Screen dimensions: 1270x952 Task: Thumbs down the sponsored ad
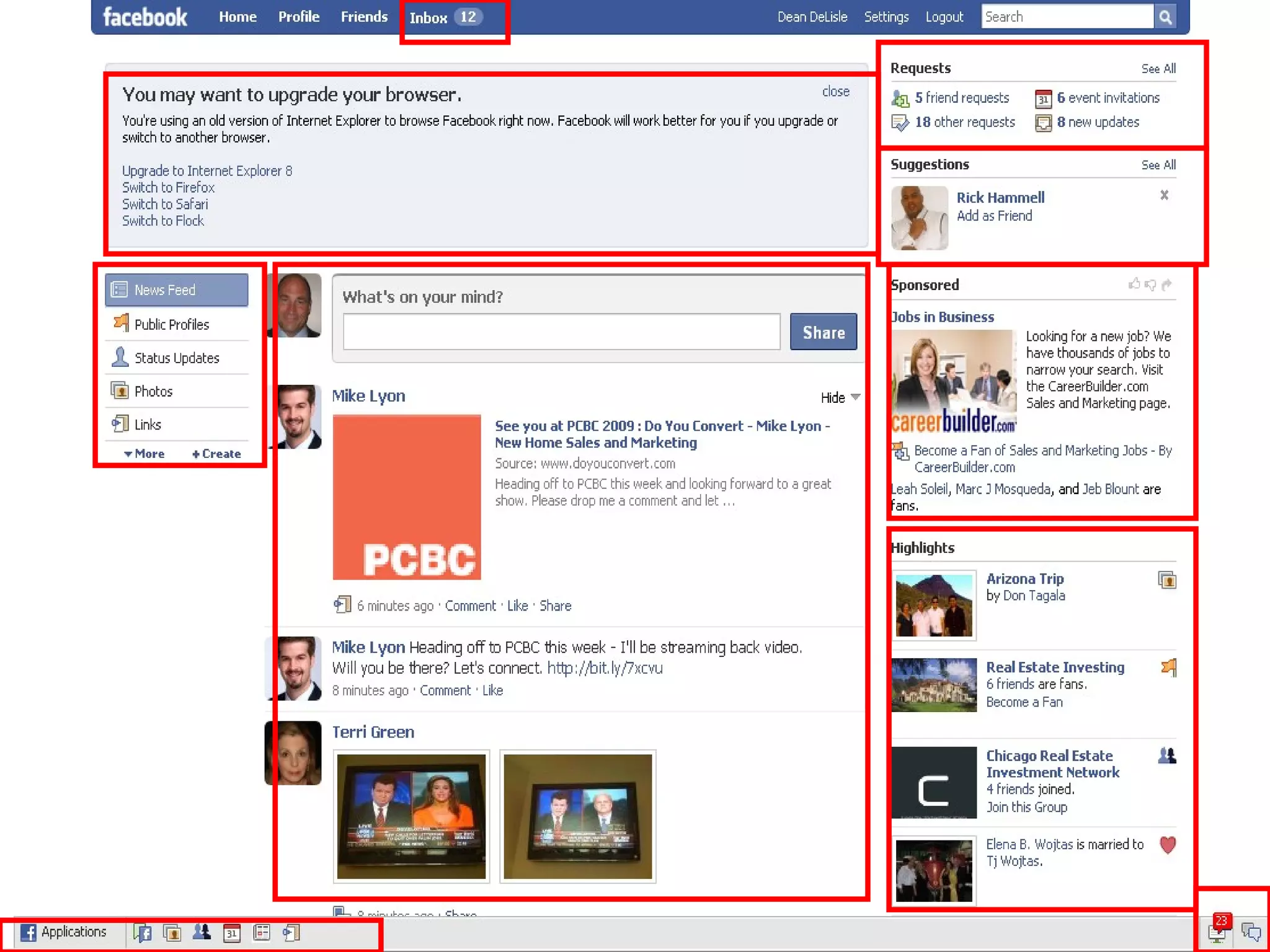[1150, 284]
